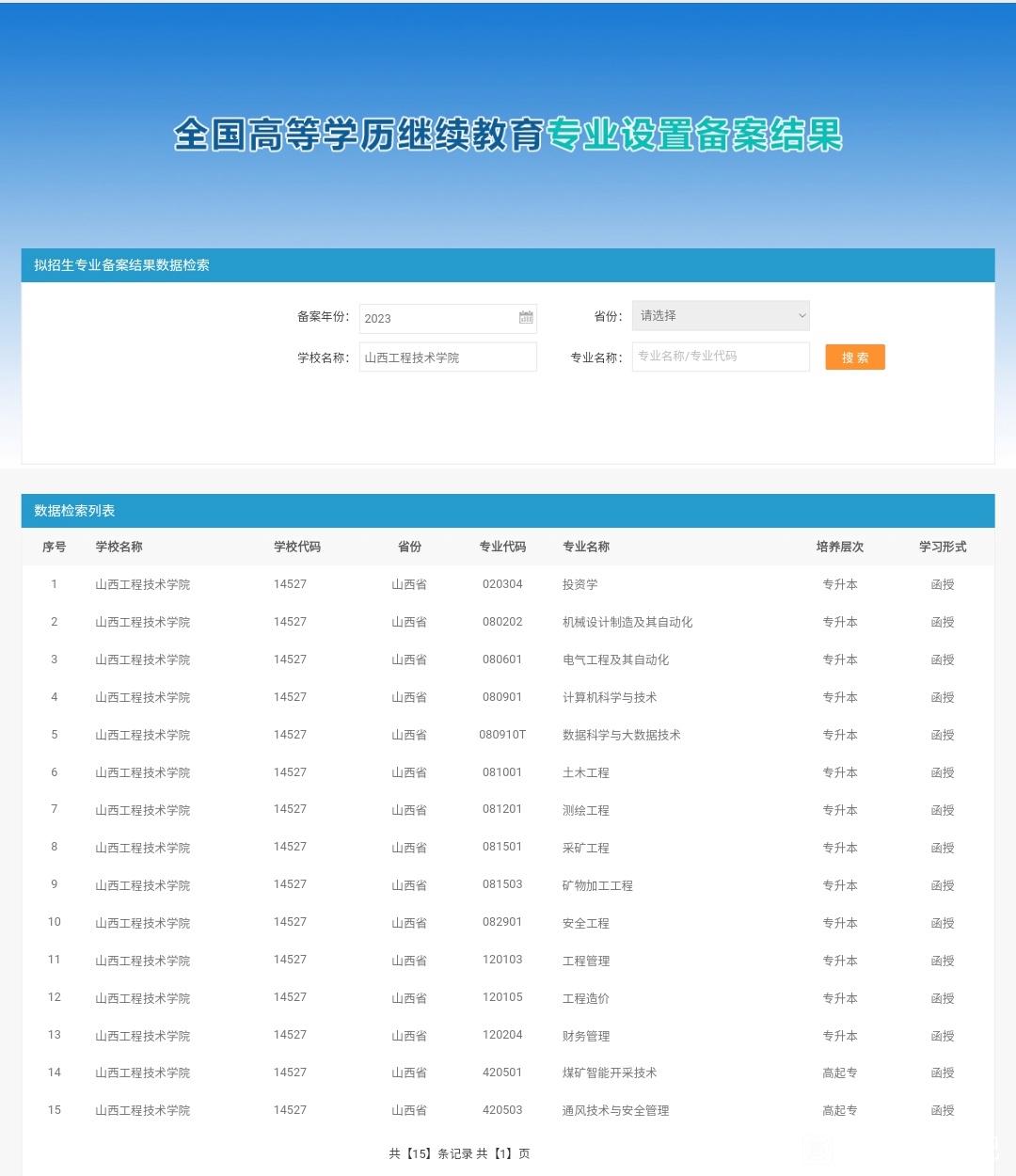
Task: Click 函授 in the 财务管理 row
Action: [x=943, y=1036]
